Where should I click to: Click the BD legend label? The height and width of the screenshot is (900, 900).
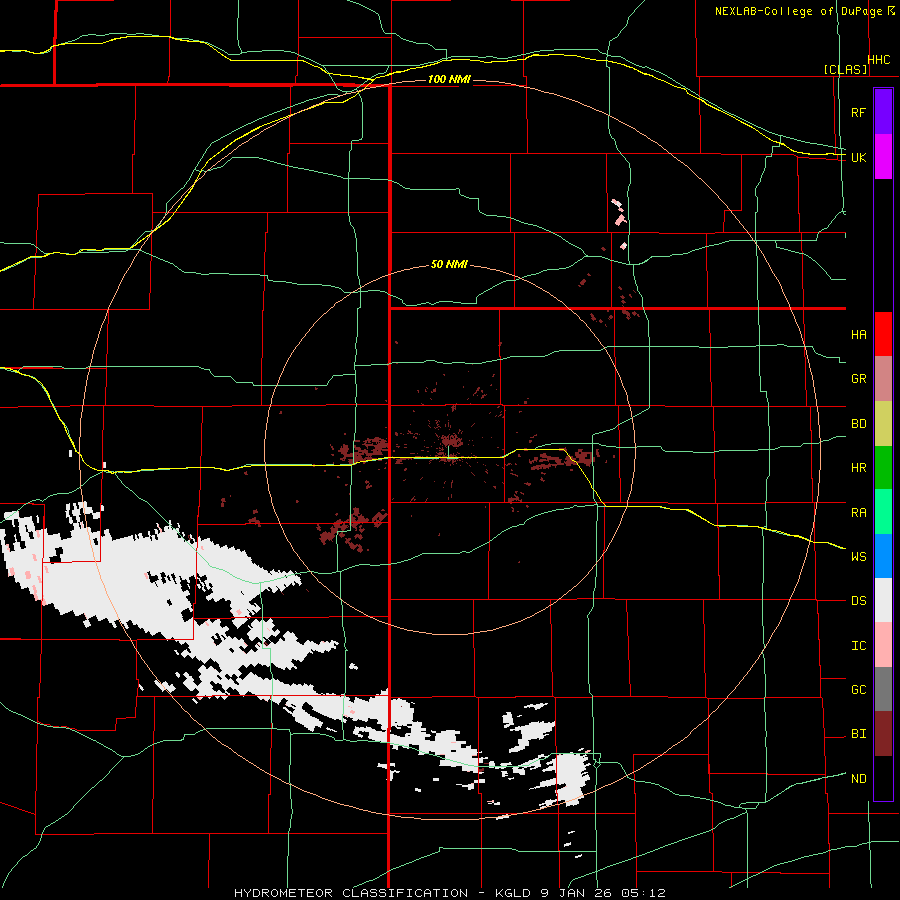pyautogui.click(x=858, y=424)
